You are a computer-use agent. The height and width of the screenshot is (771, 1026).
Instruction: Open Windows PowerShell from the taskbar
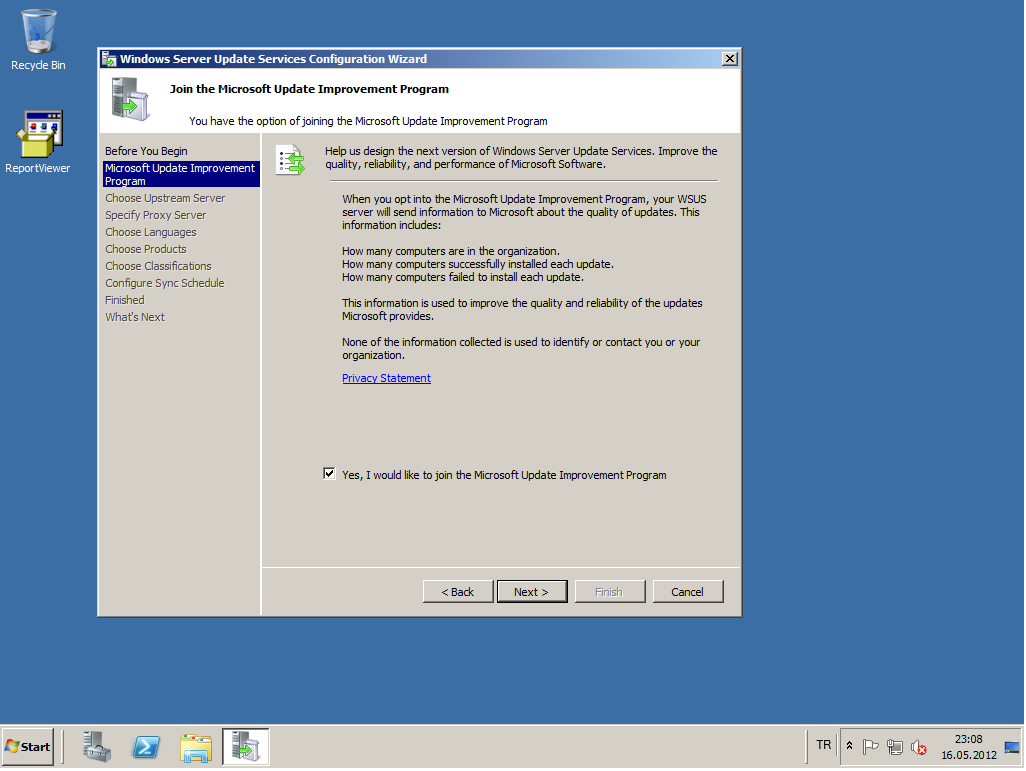(146, 746)
